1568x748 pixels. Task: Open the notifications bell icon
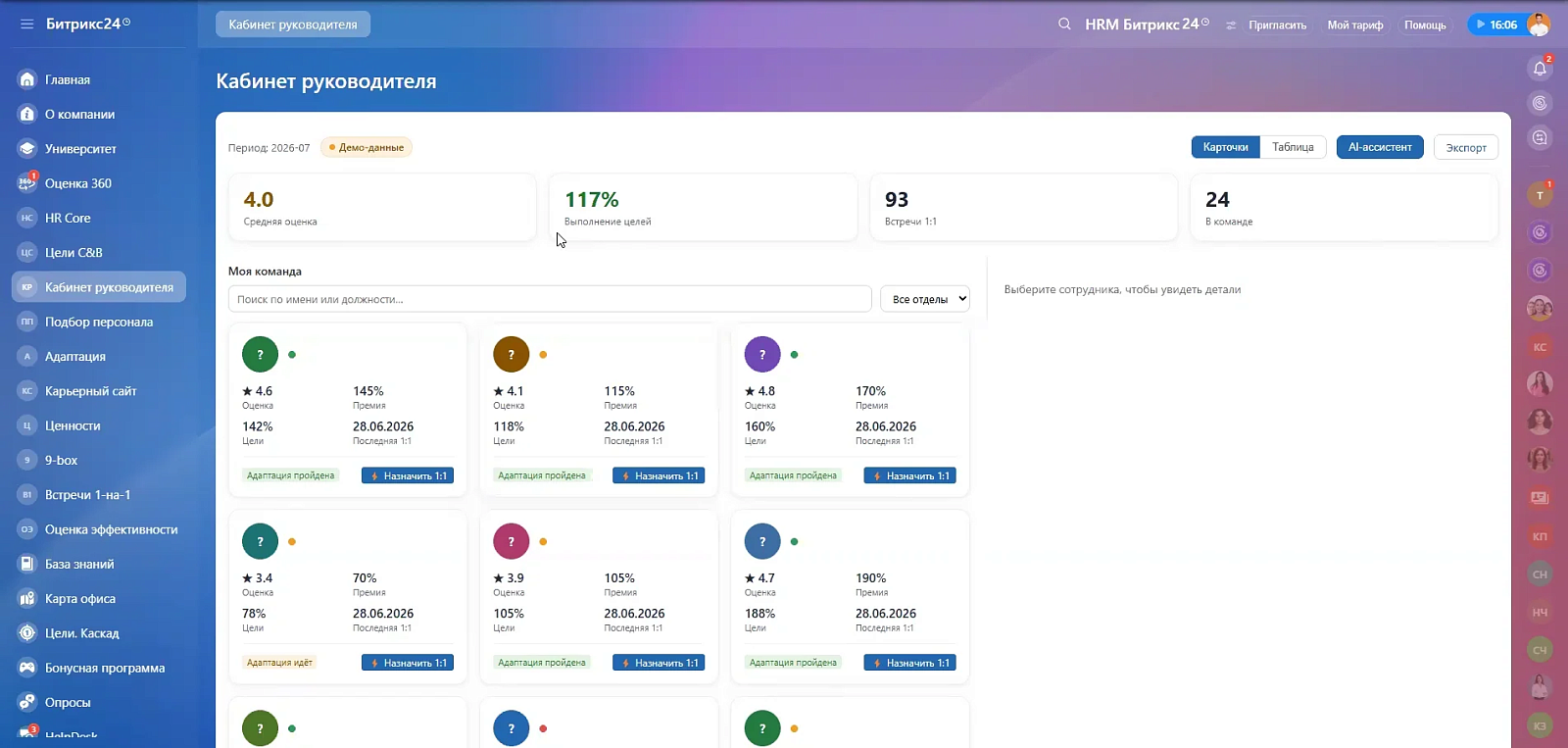pyautogui.click(x=1540, y=68)
